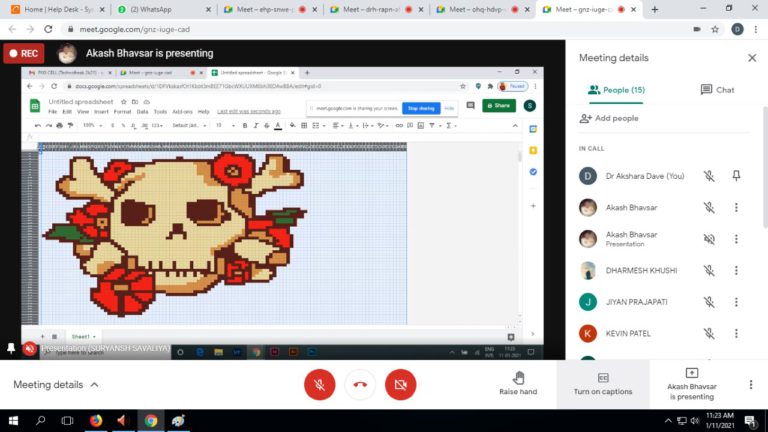Viewport: 768px width, 432px height.
Task: Raise hand in the meeting
Action: (518, 383)
